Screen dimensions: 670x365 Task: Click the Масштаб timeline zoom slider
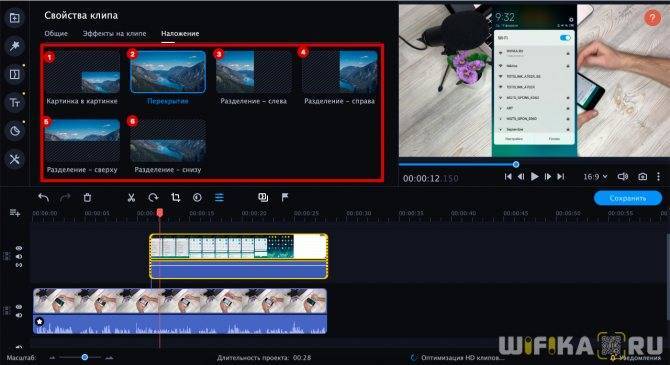click(x=80, y=357)
